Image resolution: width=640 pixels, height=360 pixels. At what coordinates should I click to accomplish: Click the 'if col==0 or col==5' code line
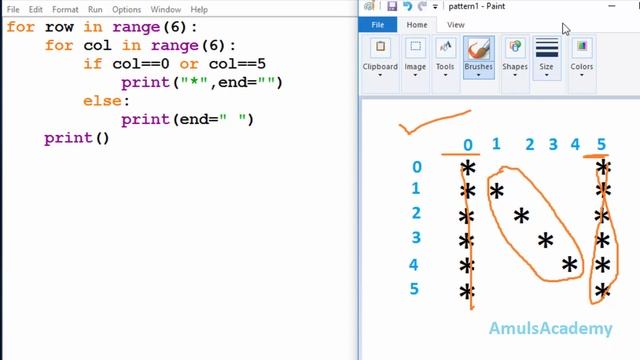[x=174, y=64]
